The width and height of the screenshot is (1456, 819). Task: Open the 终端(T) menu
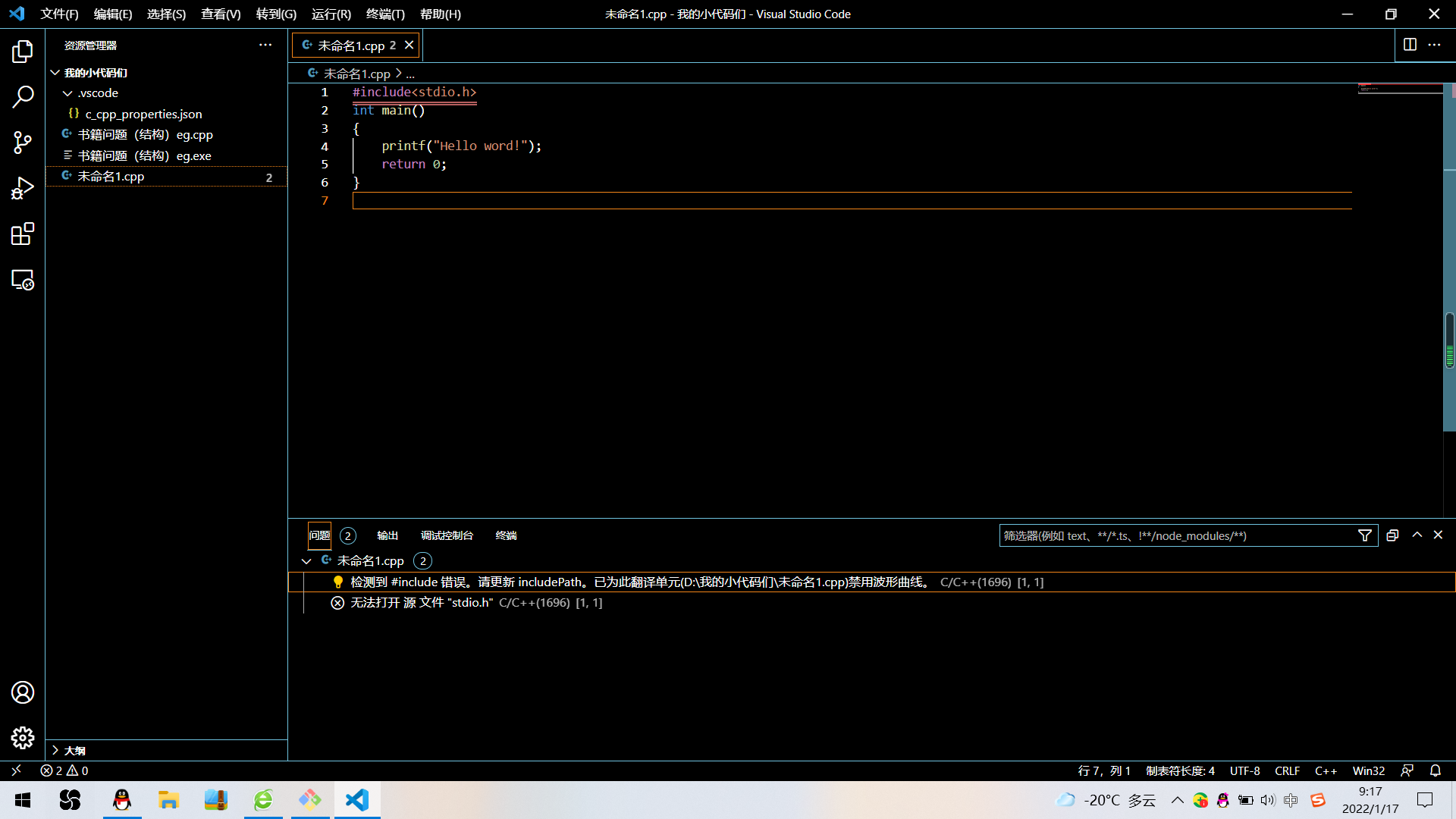385,14
